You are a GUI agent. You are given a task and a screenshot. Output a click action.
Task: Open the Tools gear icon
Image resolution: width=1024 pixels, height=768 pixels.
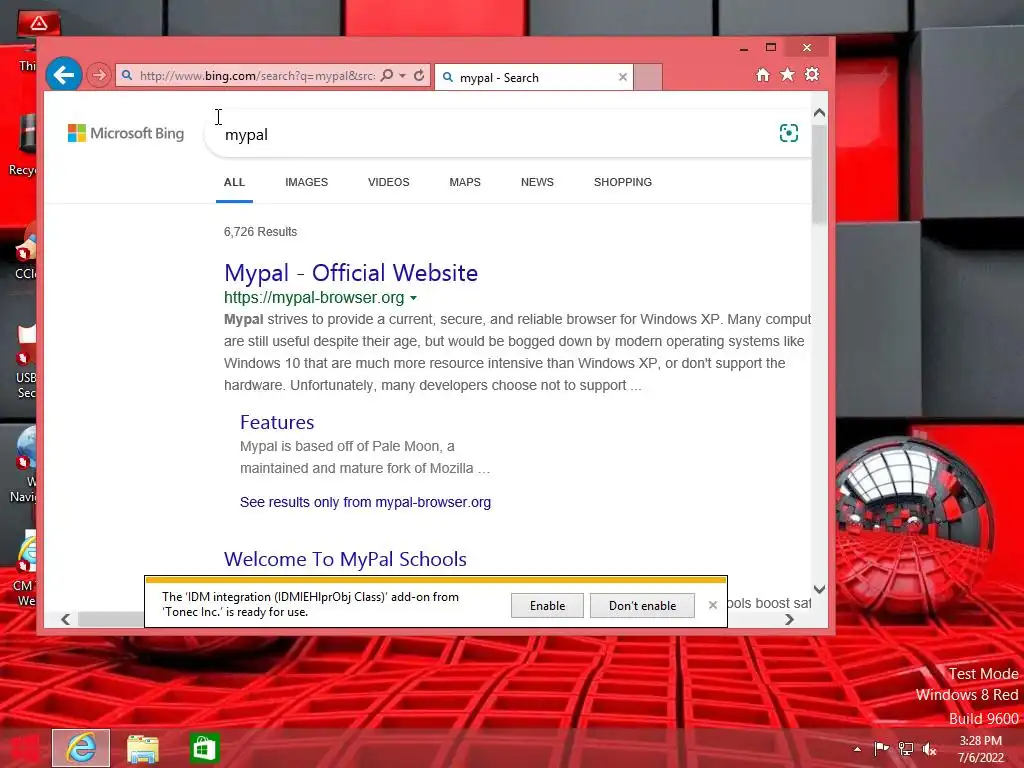[x=812, y=74]
